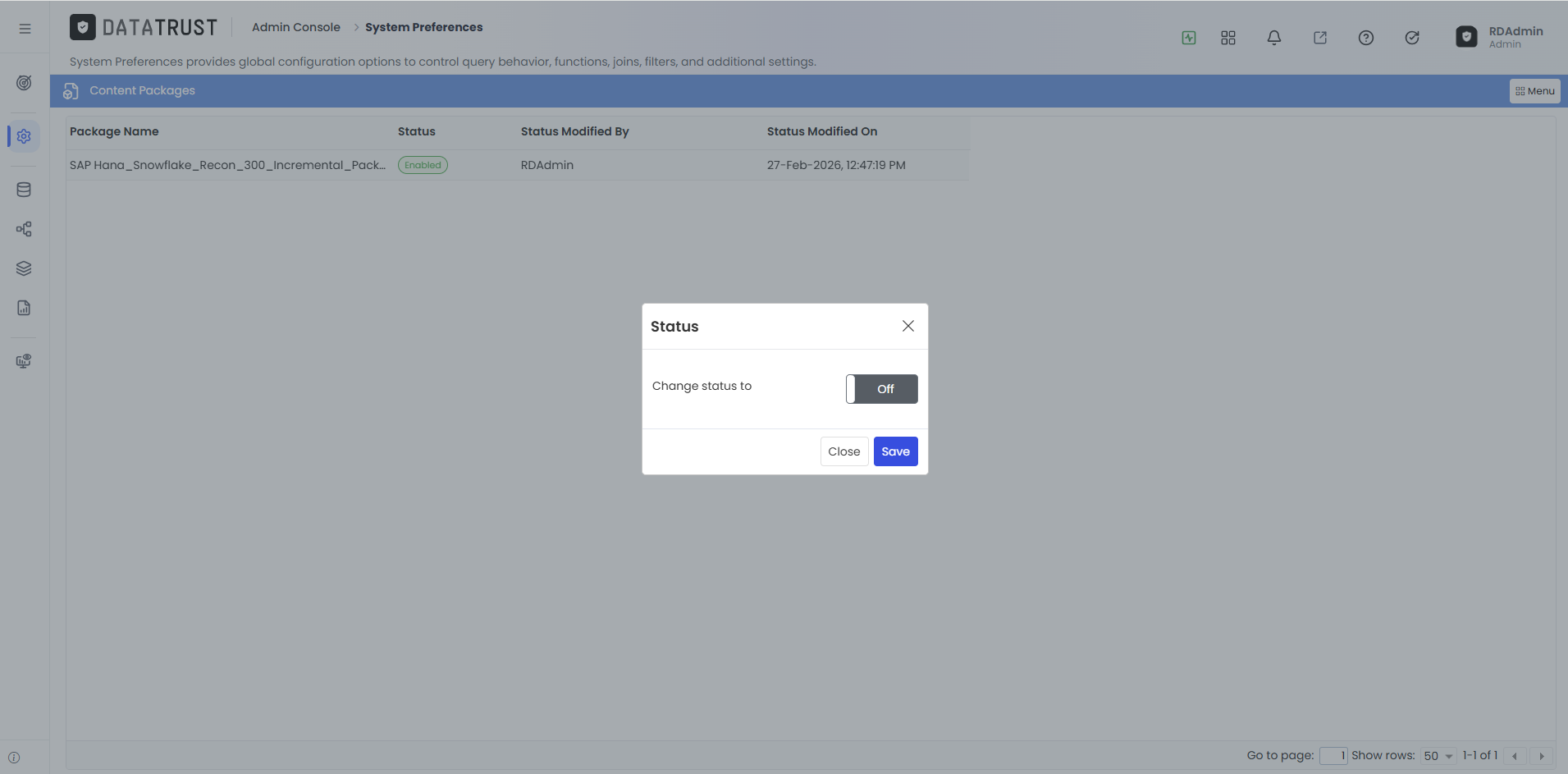
Task: Open the apps grid icon
Action: [x=1228, y=38]
